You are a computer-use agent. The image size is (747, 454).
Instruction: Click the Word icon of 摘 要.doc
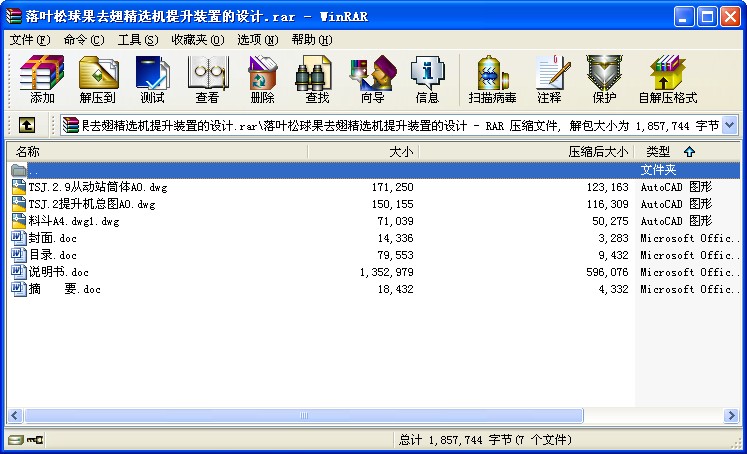pos(19,289)
